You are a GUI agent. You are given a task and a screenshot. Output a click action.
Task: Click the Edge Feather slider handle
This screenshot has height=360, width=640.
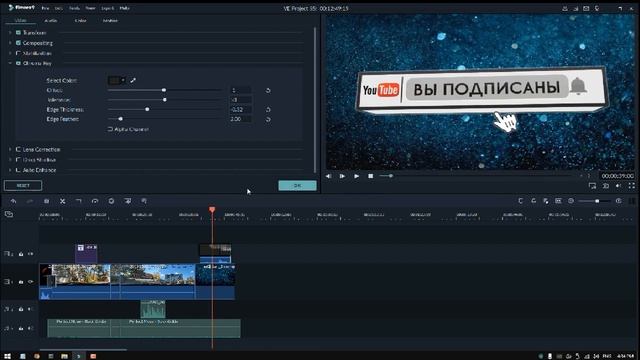pos(121,119)
